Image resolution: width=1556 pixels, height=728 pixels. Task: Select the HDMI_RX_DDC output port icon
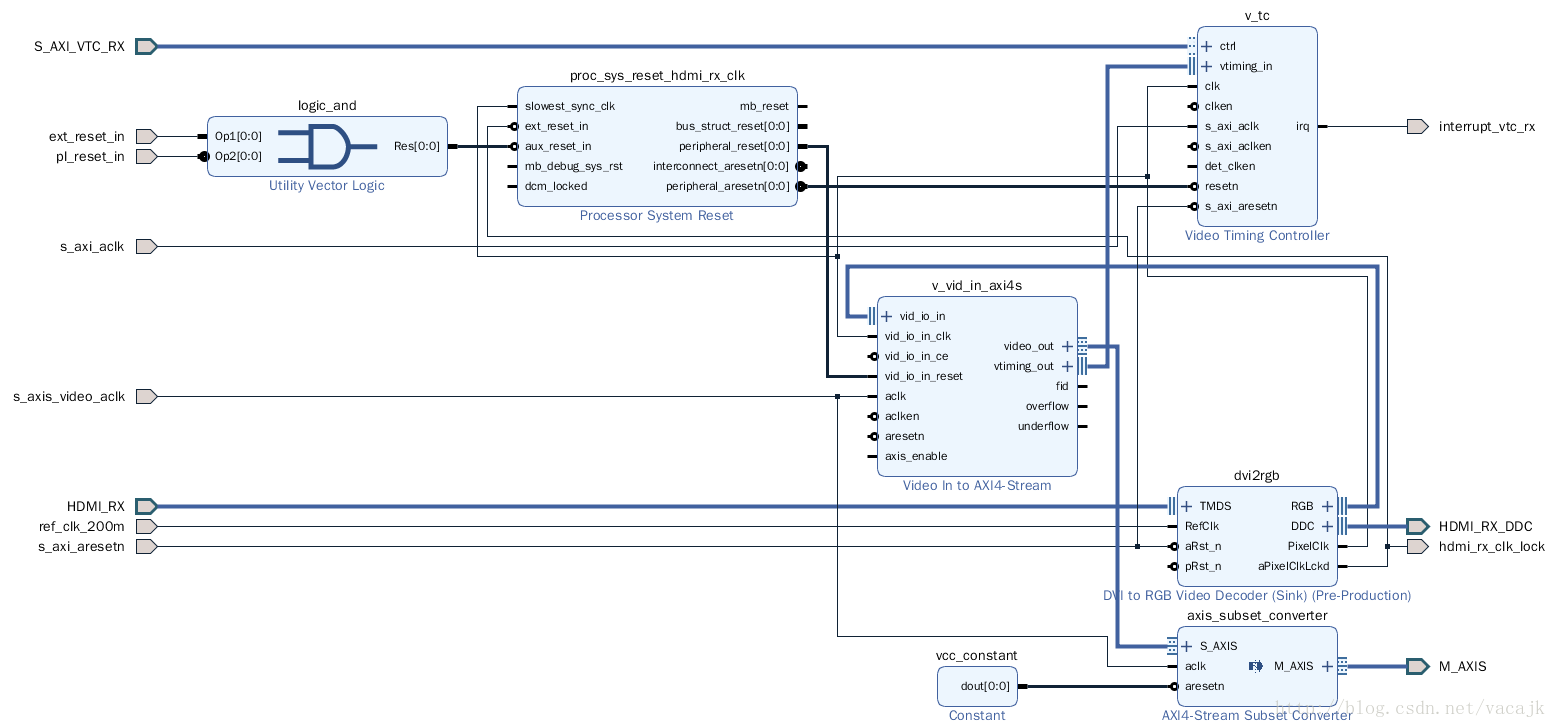coord(1417,526)
